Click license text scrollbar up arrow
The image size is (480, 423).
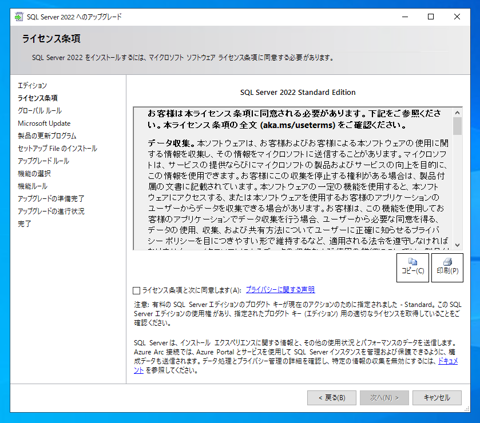click(x=457, y=113)
